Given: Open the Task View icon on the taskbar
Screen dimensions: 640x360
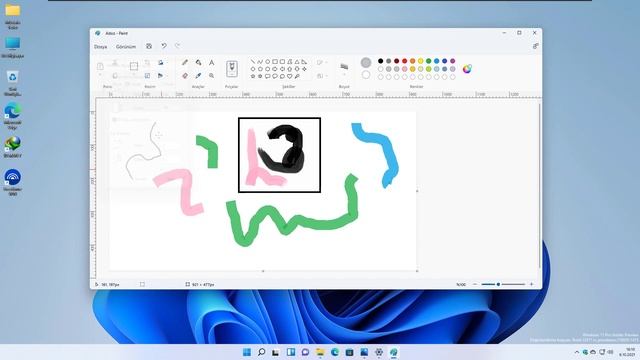Looking at the screenshot, I should click(x=276, y=352).
